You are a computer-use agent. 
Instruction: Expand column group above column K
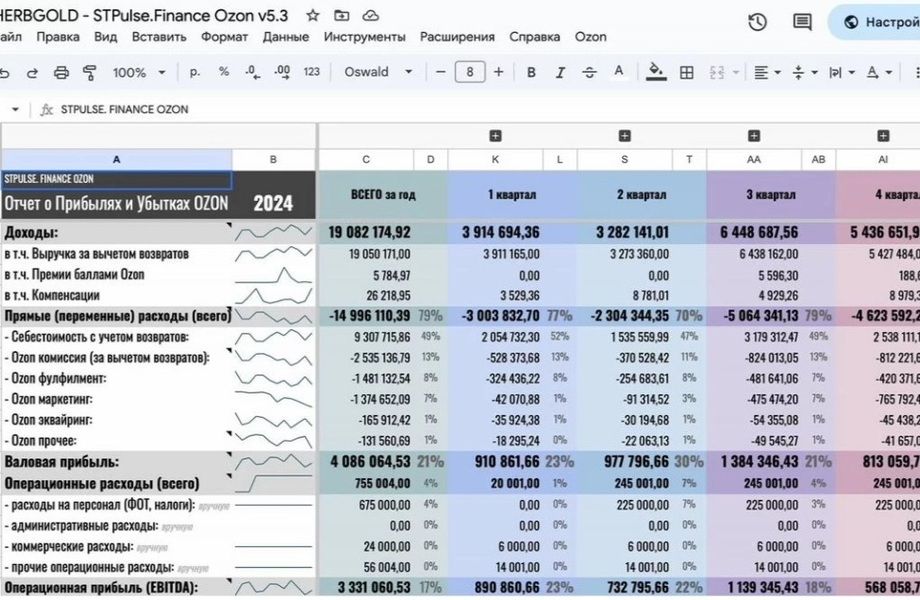pos(495,136)
